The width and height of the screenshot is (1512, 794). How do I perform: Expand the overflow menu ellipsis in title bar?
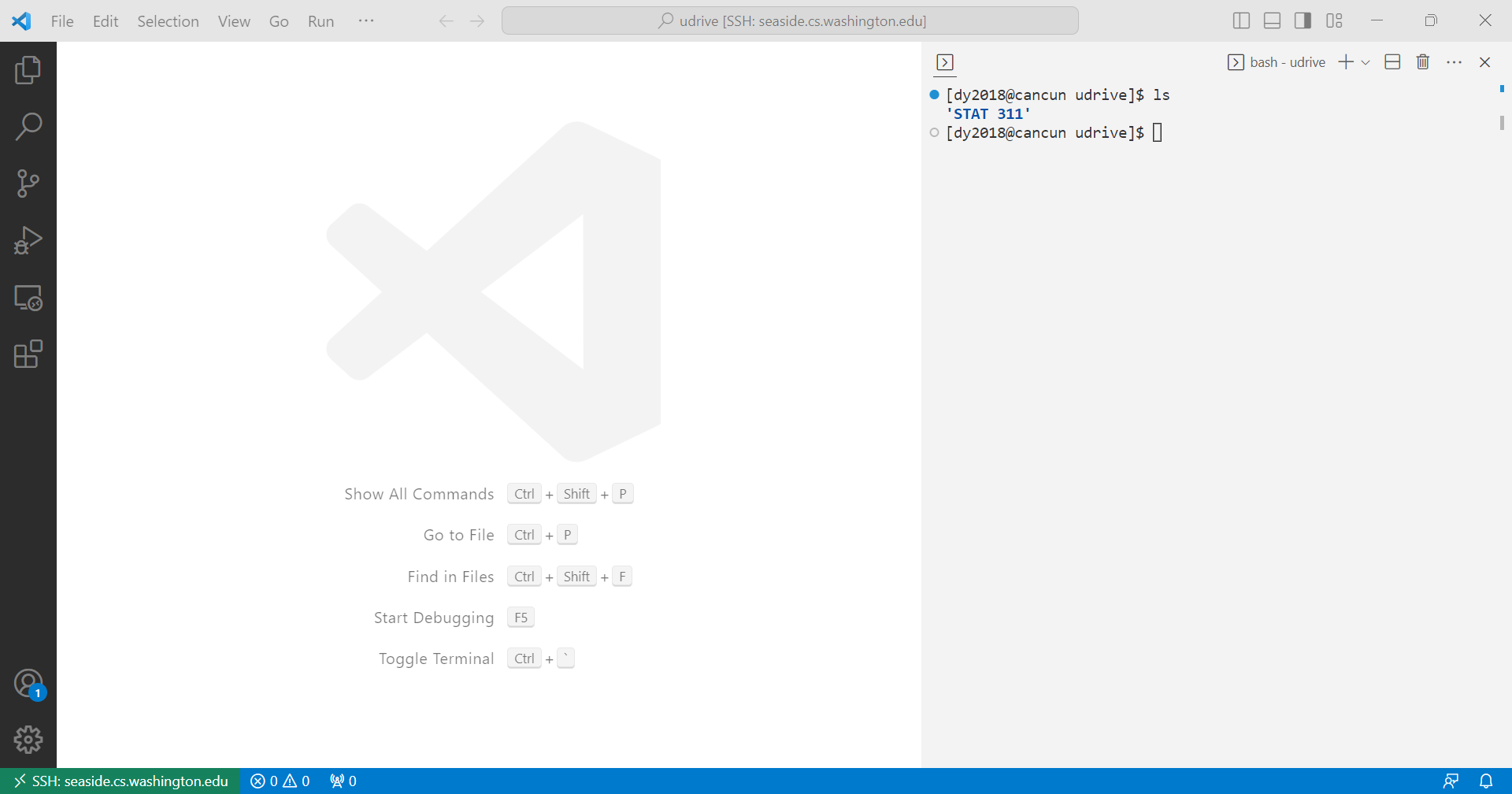[366, 21]
